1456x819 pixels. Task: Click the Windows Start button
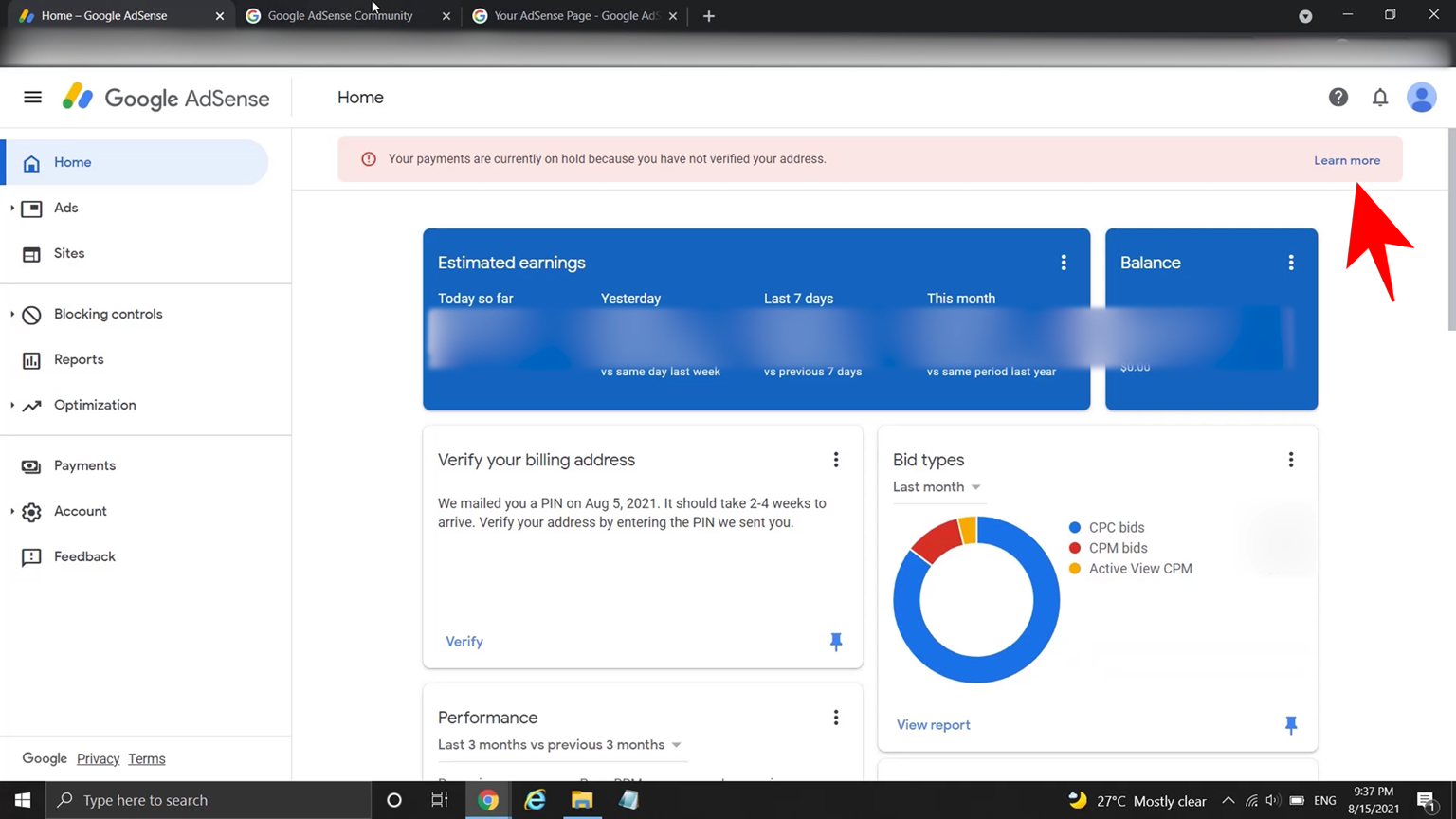23,800
